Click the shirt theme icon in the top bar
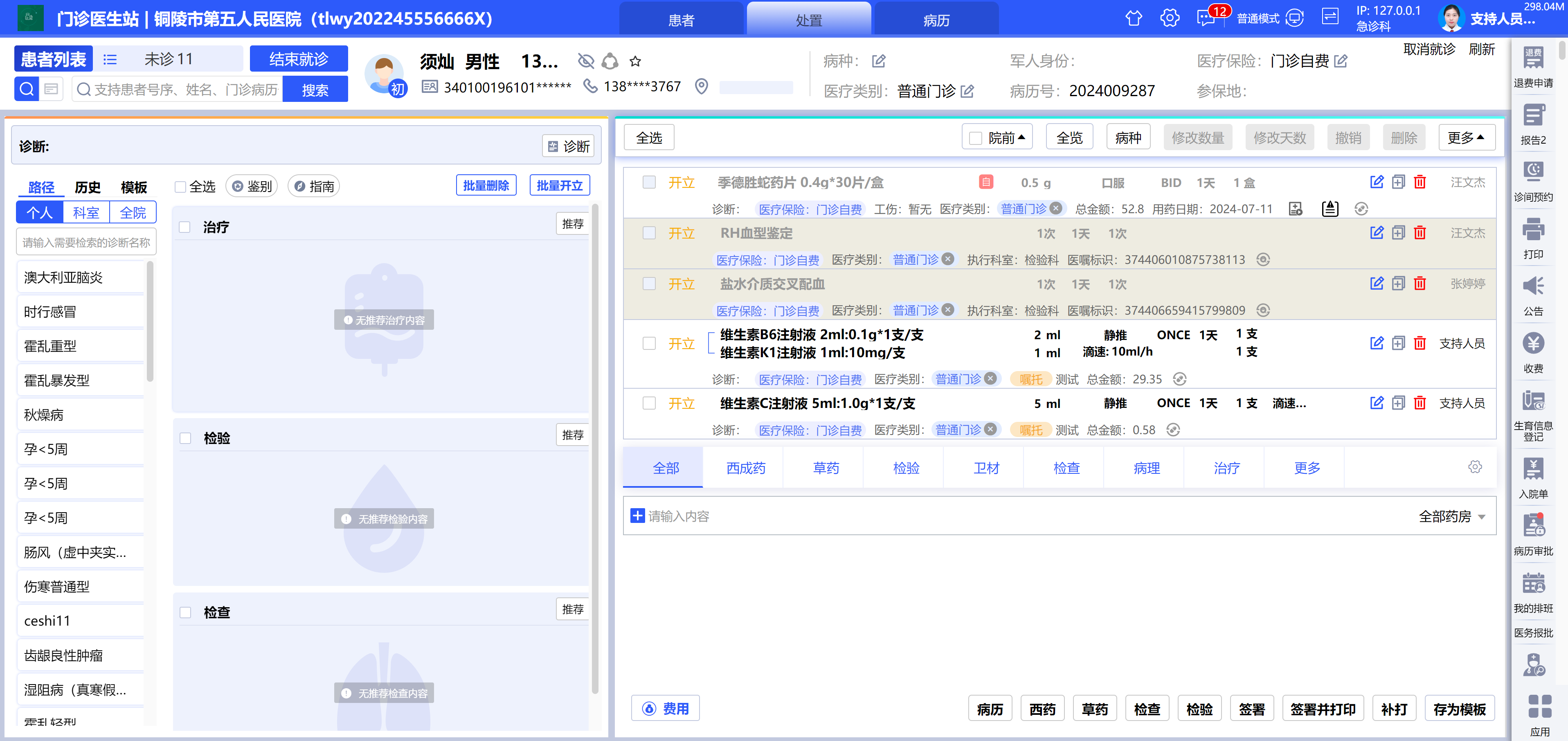1568x741 pixels. [1134, 18]
